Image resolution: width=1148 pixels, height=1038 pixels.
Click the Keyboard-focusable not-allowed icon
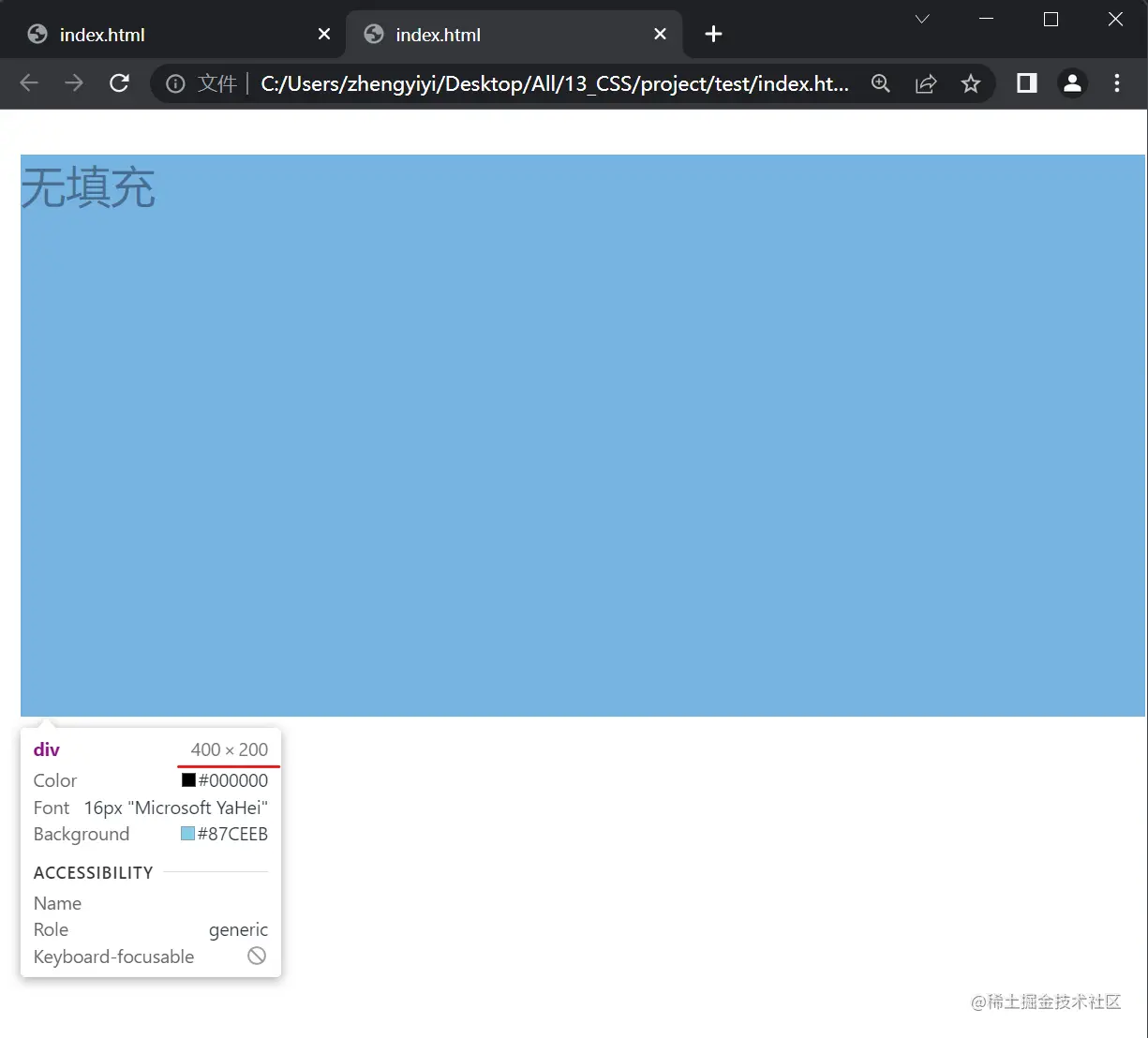click(257, 956)
